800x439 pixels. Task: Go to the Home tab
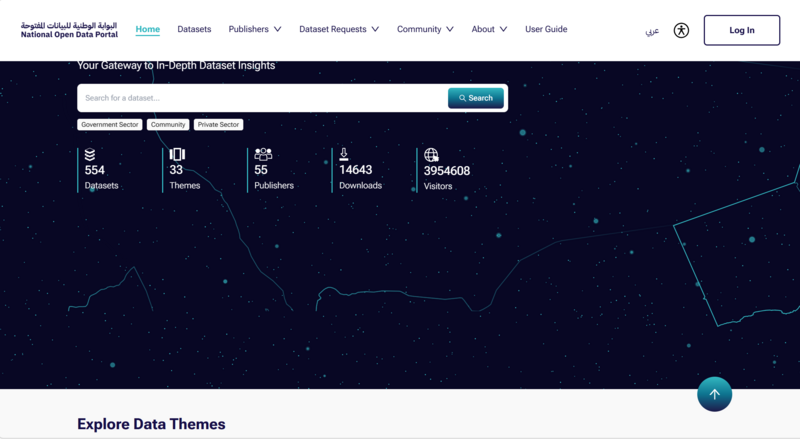pyautogui.click(x=147, y=29)
